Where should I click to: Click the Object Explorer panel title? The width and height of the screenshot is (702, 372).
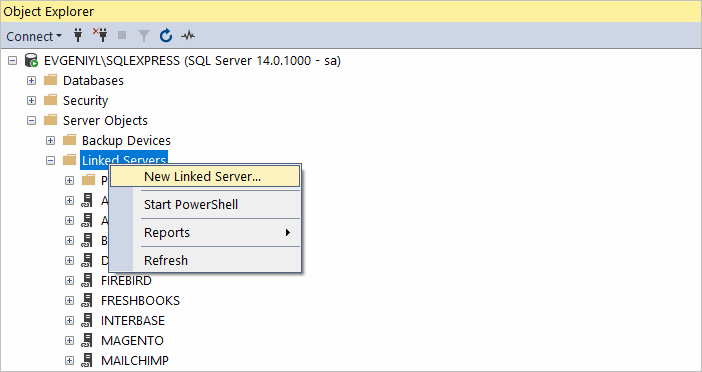(x=49, y=11)
